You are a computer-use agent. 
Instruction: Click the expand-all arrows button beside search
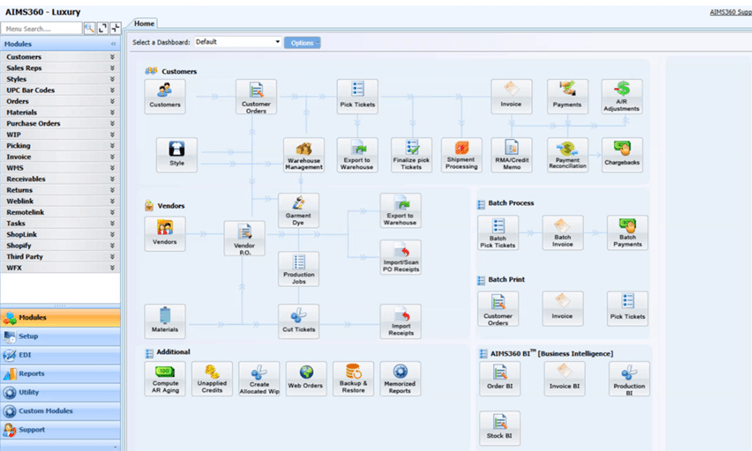103,28
